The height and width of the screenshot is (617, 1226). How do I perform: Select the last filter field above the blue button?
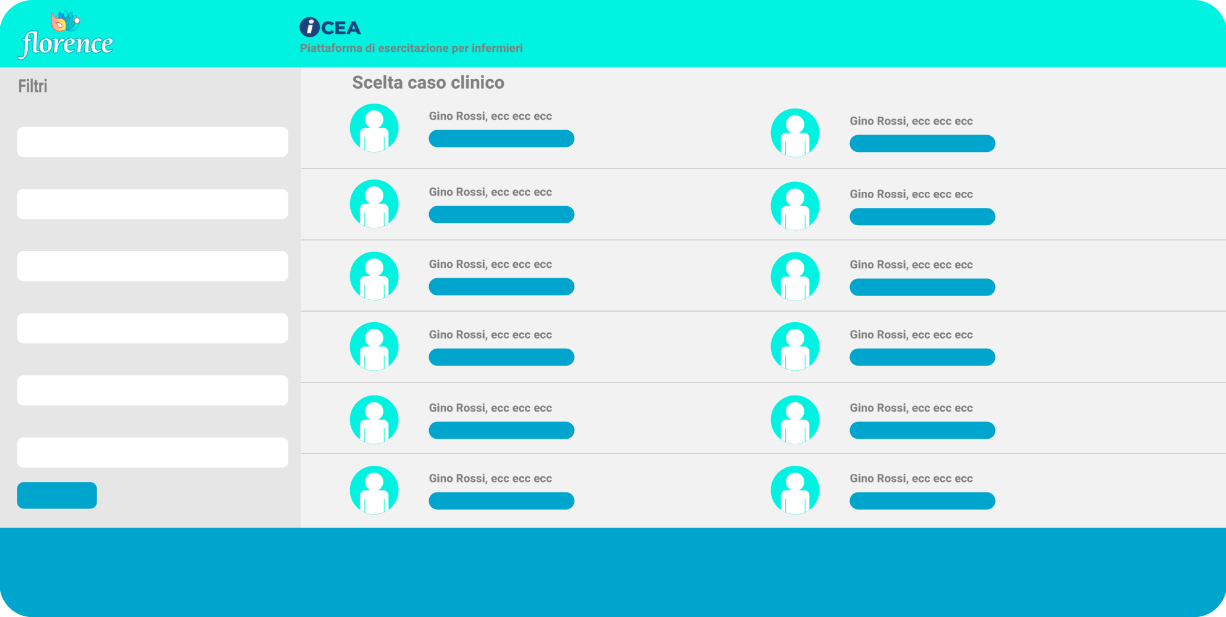pos(152,452)
